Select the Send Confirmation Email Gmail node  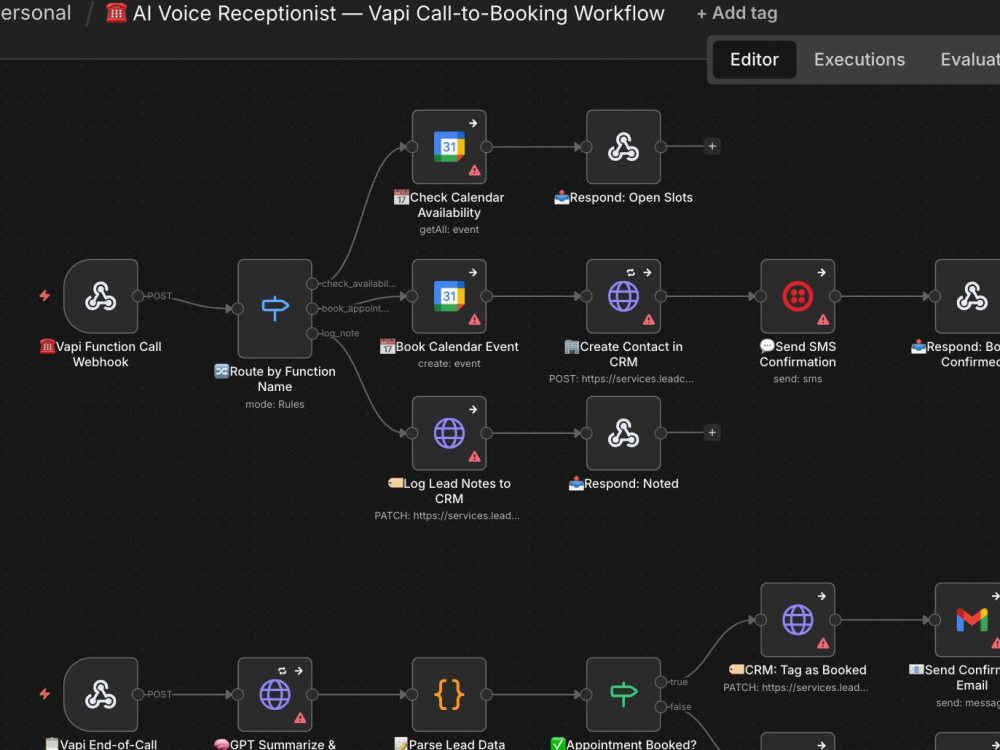pyautogui.click(x=967, y=620)
